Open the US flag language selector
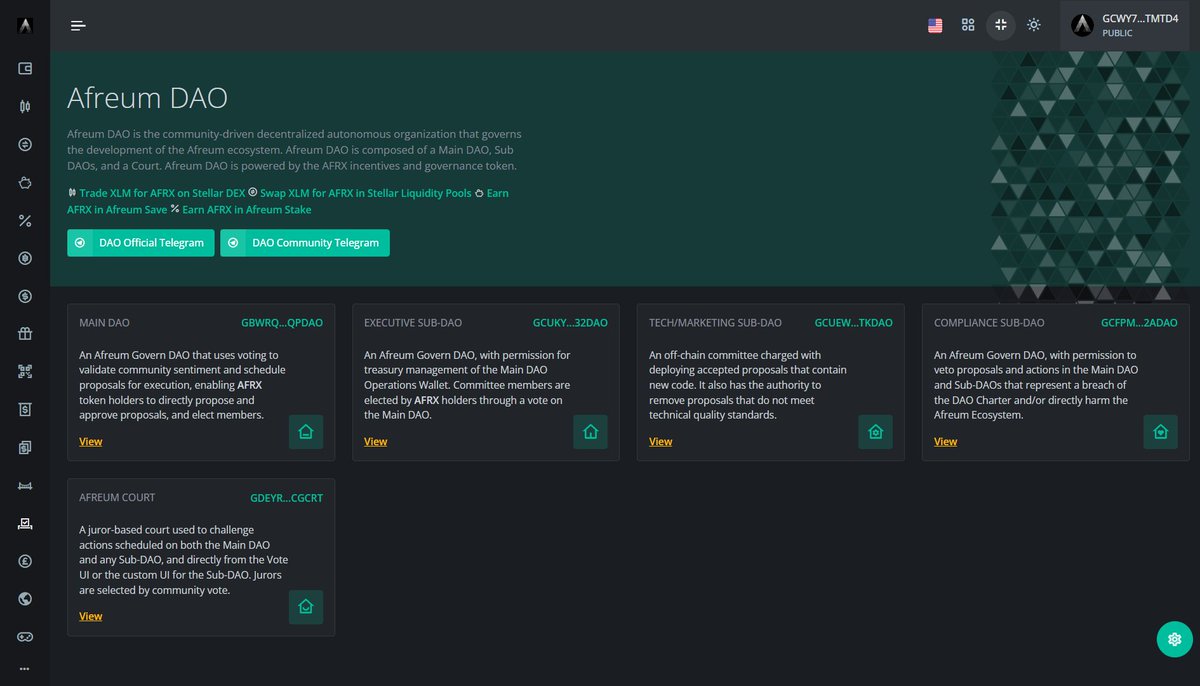The image size is (1200, 686). [935, 25]
